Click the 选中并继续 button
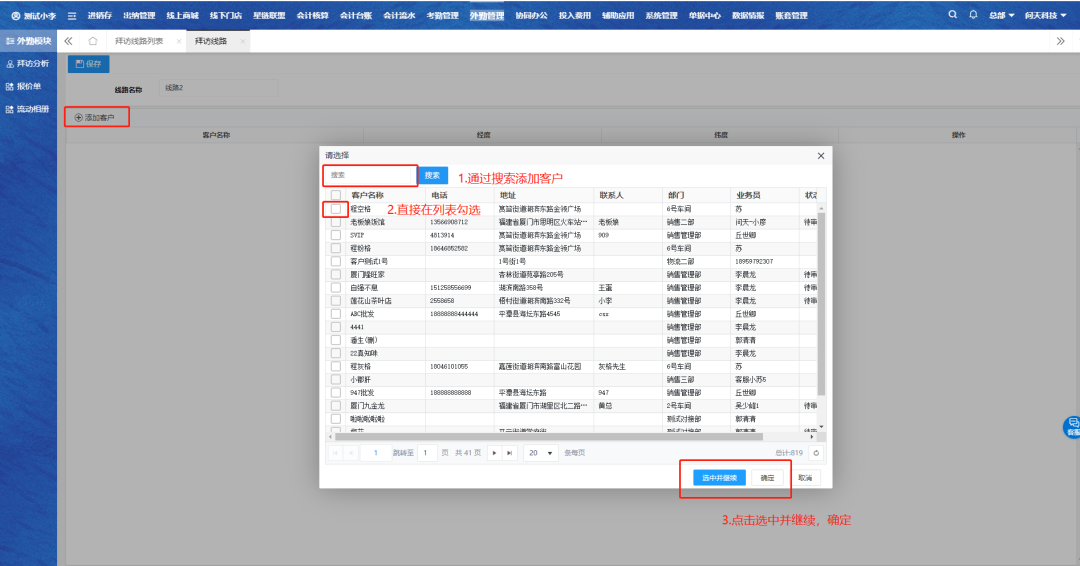 (719, 478)
